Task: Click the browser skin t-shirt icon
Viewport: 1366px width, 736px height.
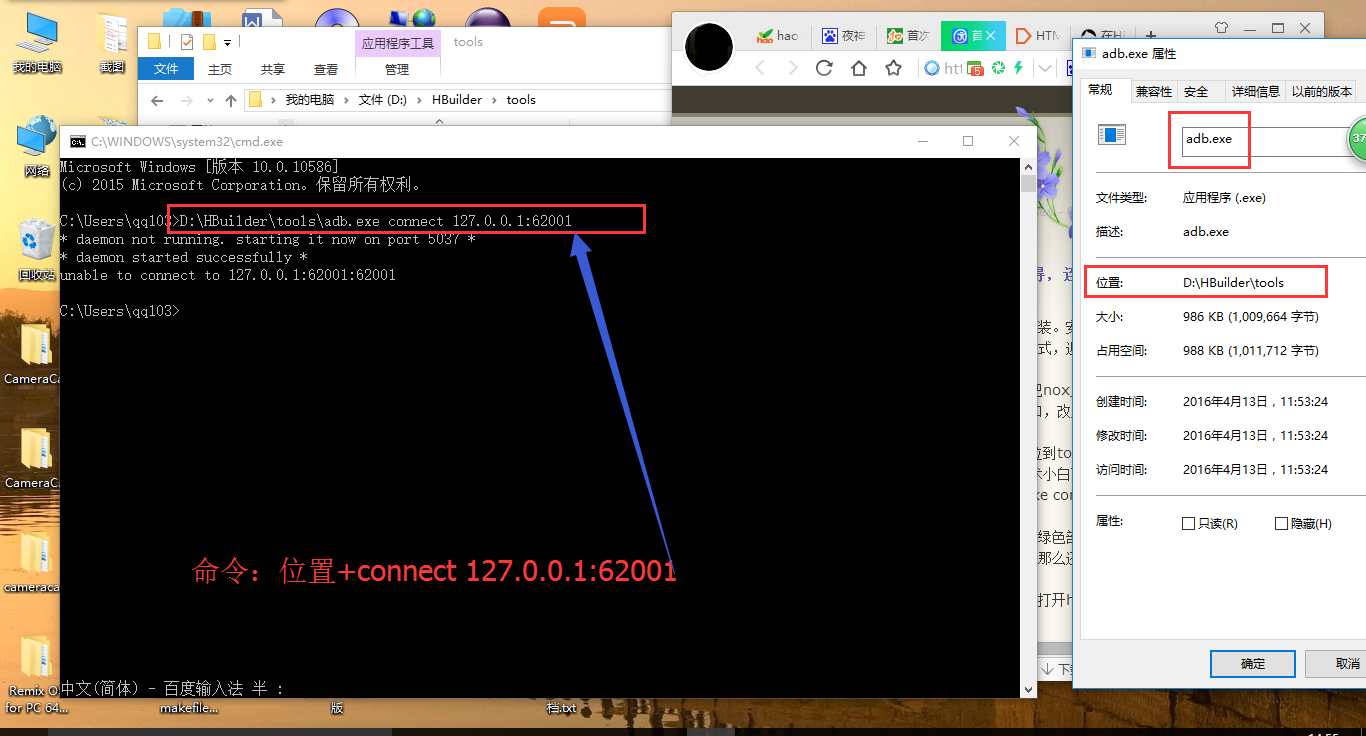Action: (1220, 28)
